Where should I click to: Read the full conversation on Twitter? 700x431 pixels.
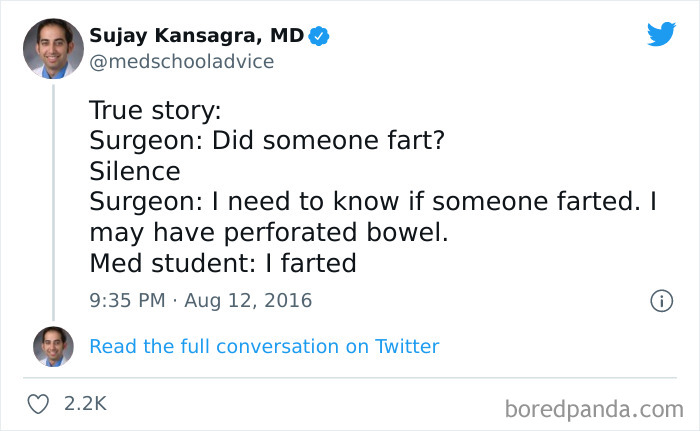[264, 347]
